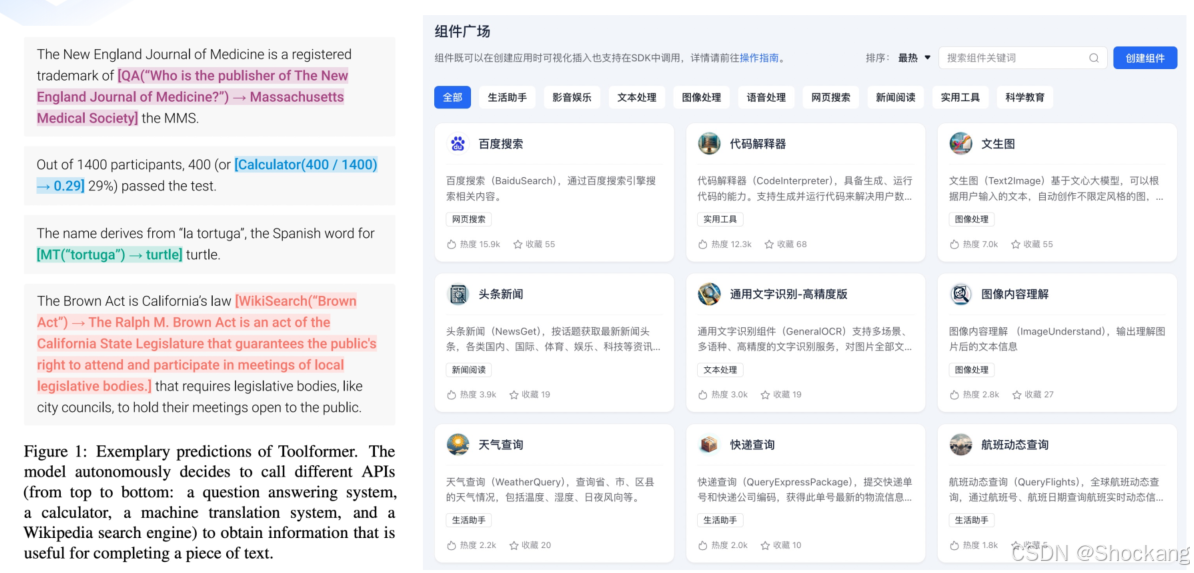Screen dimensions: 1194x573
Task: Click the 创建组件 button
Action: coord(1145,58)
